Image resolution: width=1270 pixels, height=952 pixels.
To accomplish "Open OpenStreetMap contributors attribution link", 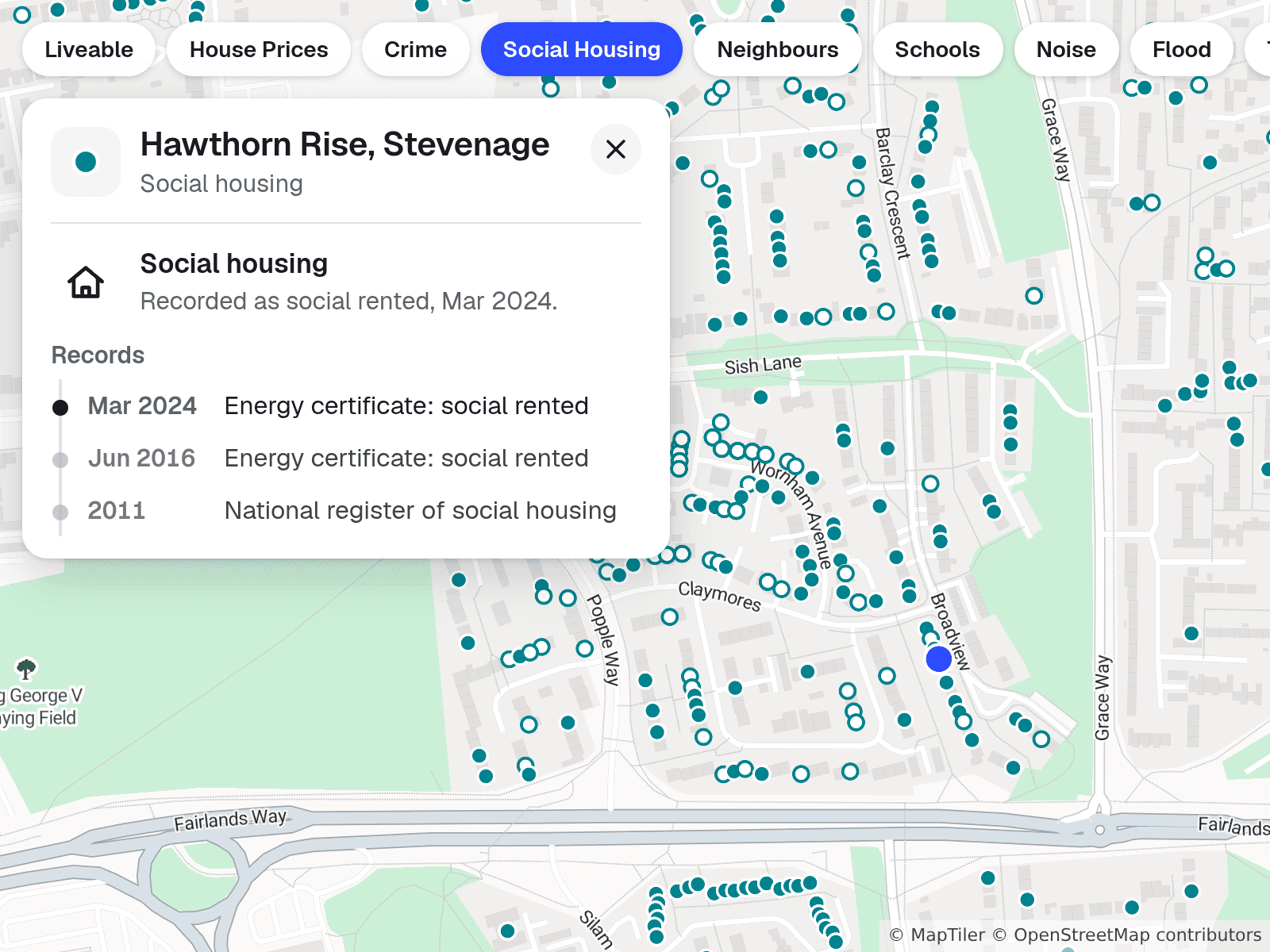I will tap(1127, 935).
